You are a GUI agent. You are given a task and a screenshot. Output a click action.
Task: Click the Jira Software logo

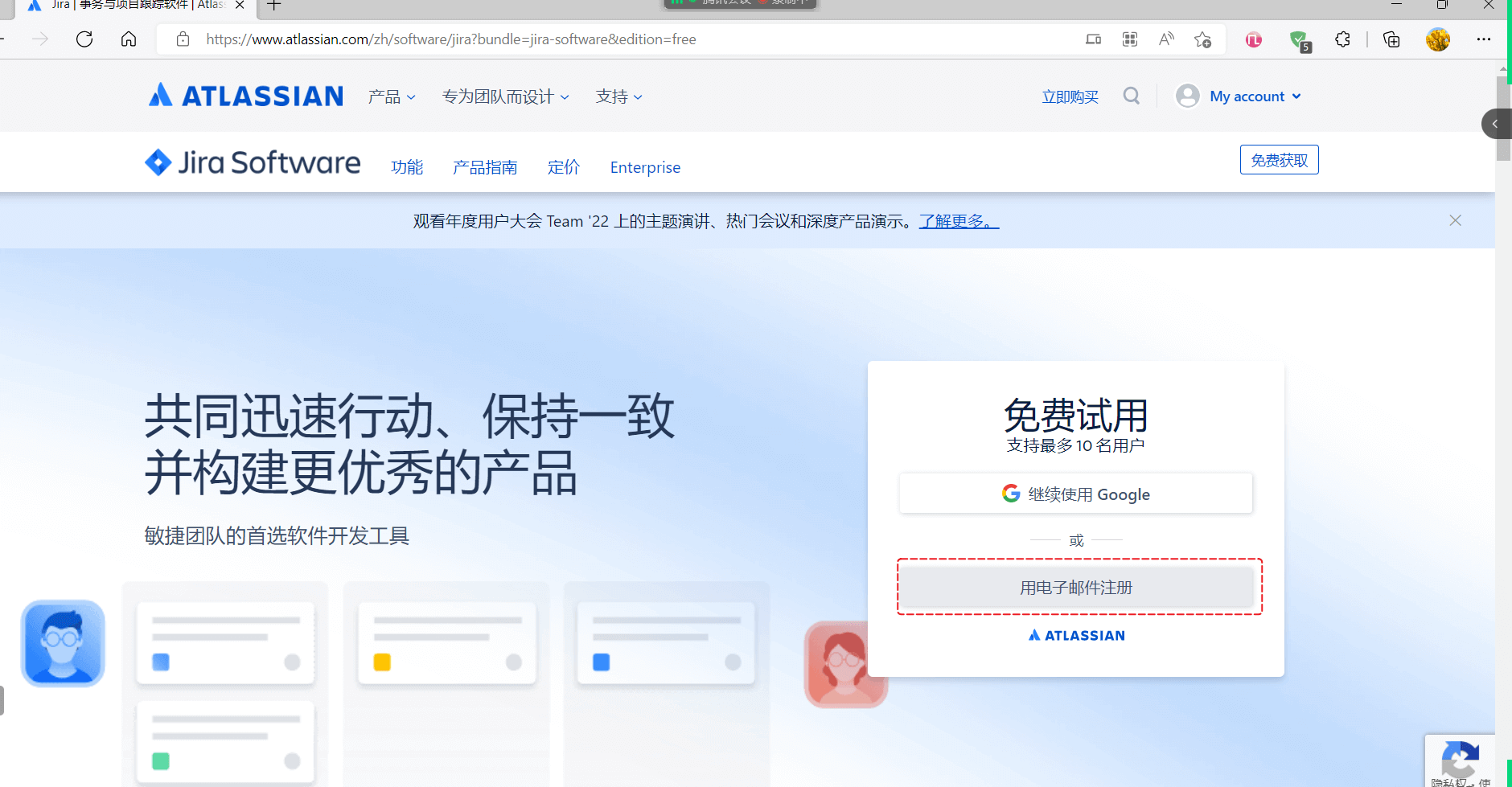click(253, 162)
